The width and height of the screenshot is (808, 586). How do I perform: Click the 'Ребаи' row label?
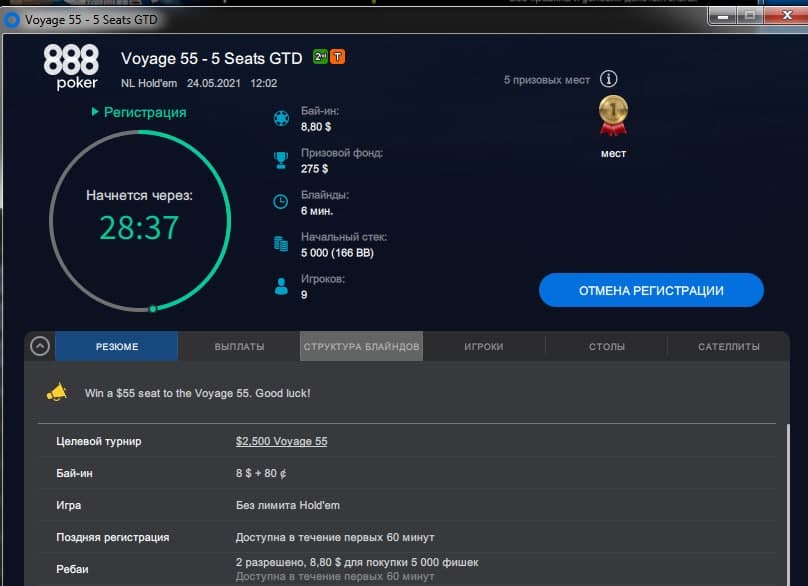[72, 569]
